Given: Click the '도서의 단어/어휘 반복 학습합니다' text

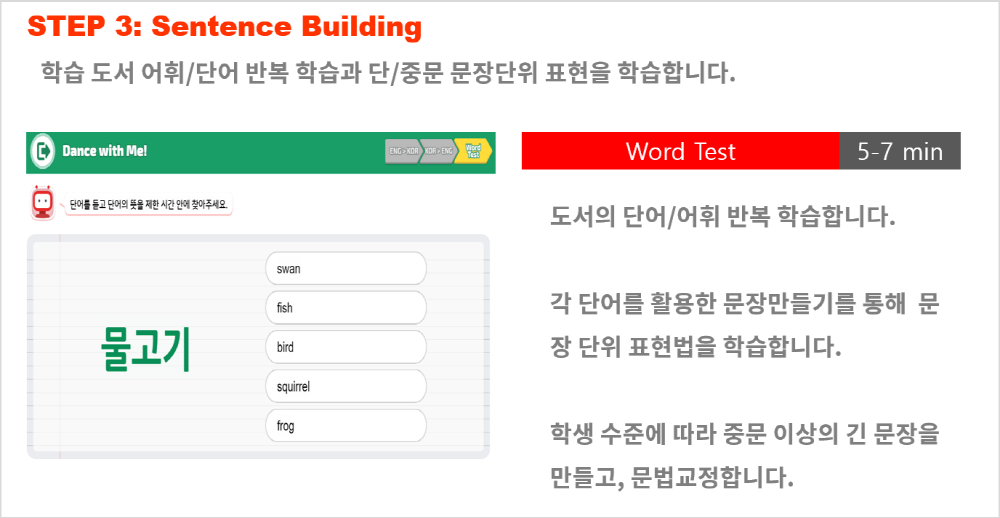Looking at the screenshot, I should pyautogui.click(x=723, y=218).
